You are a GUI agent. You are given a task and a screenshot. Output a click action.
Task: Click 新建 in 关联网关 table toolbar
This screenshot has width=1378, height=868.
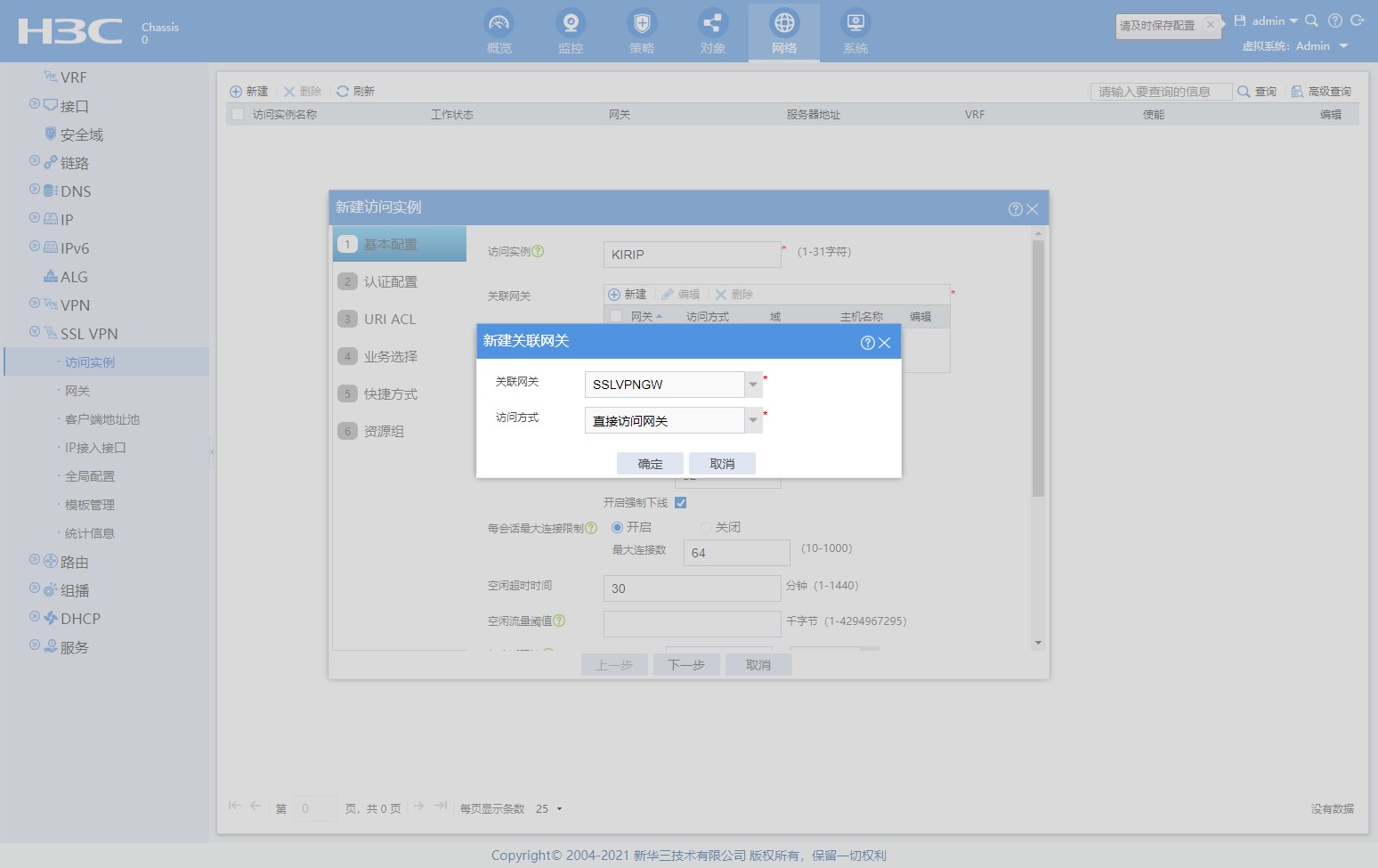click(x=628, y=295)
